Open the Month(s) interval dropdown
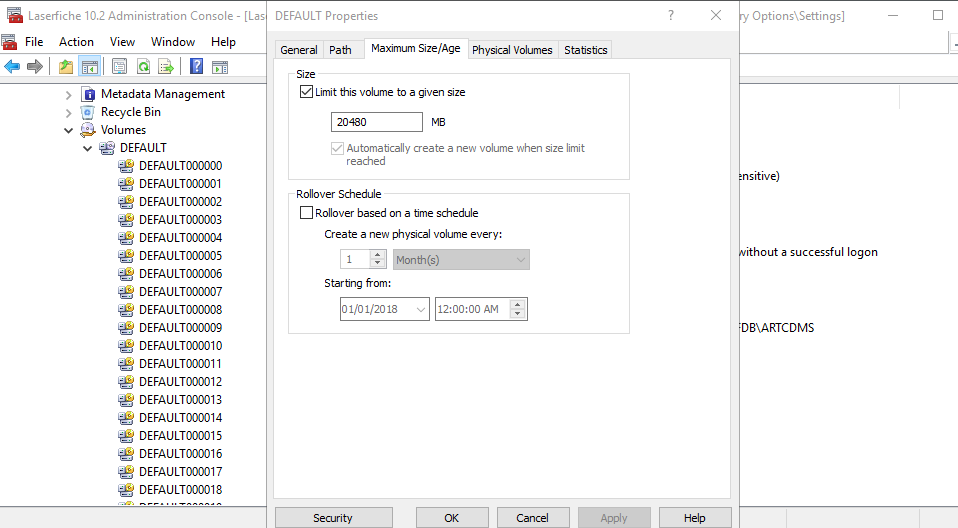 pyautogui.click(x=461, y=259)
